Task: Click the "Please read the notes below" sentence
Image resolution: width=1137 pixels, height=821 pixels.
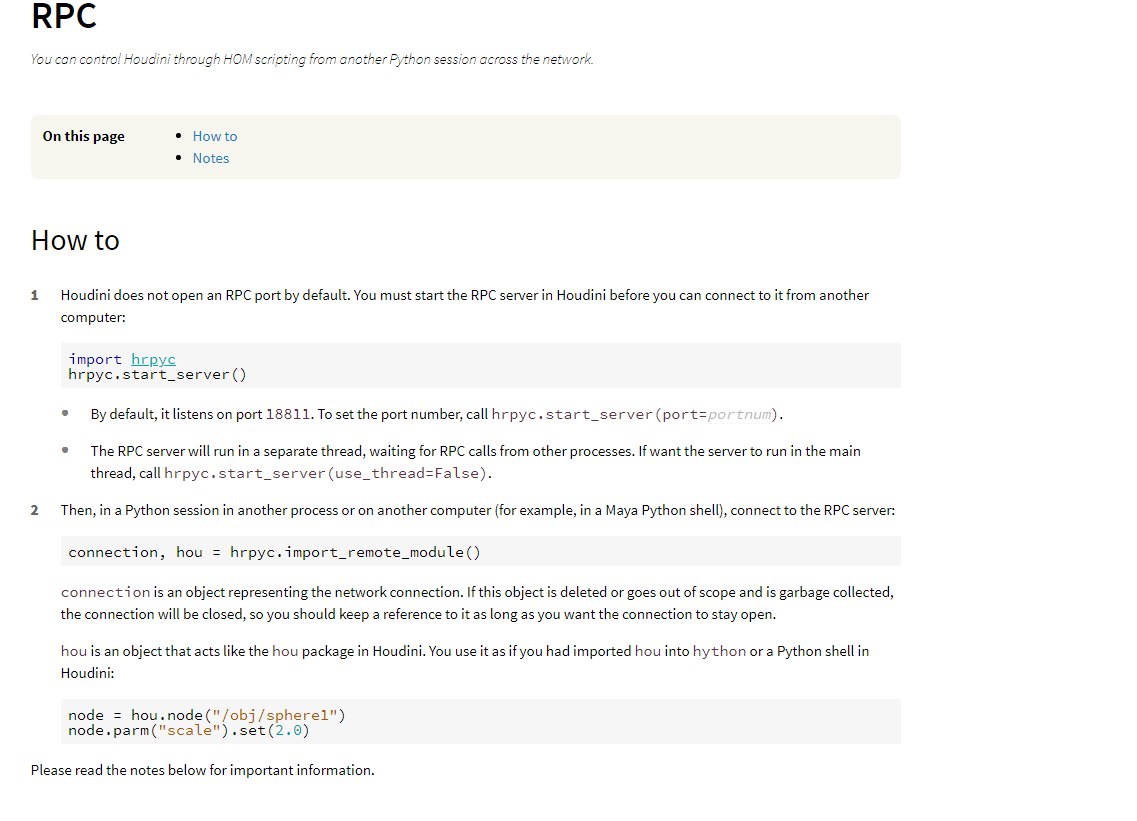Action: point(202,770)
